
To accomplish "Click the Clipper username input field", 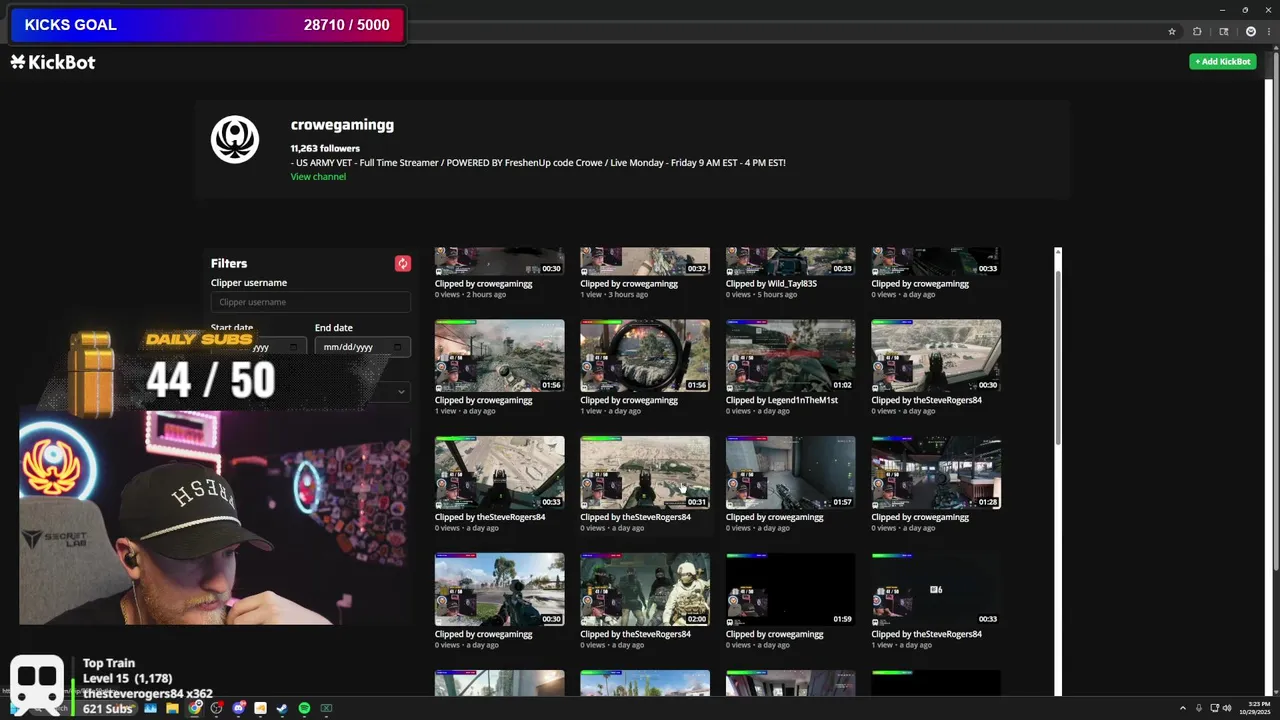I will (310, 302).
